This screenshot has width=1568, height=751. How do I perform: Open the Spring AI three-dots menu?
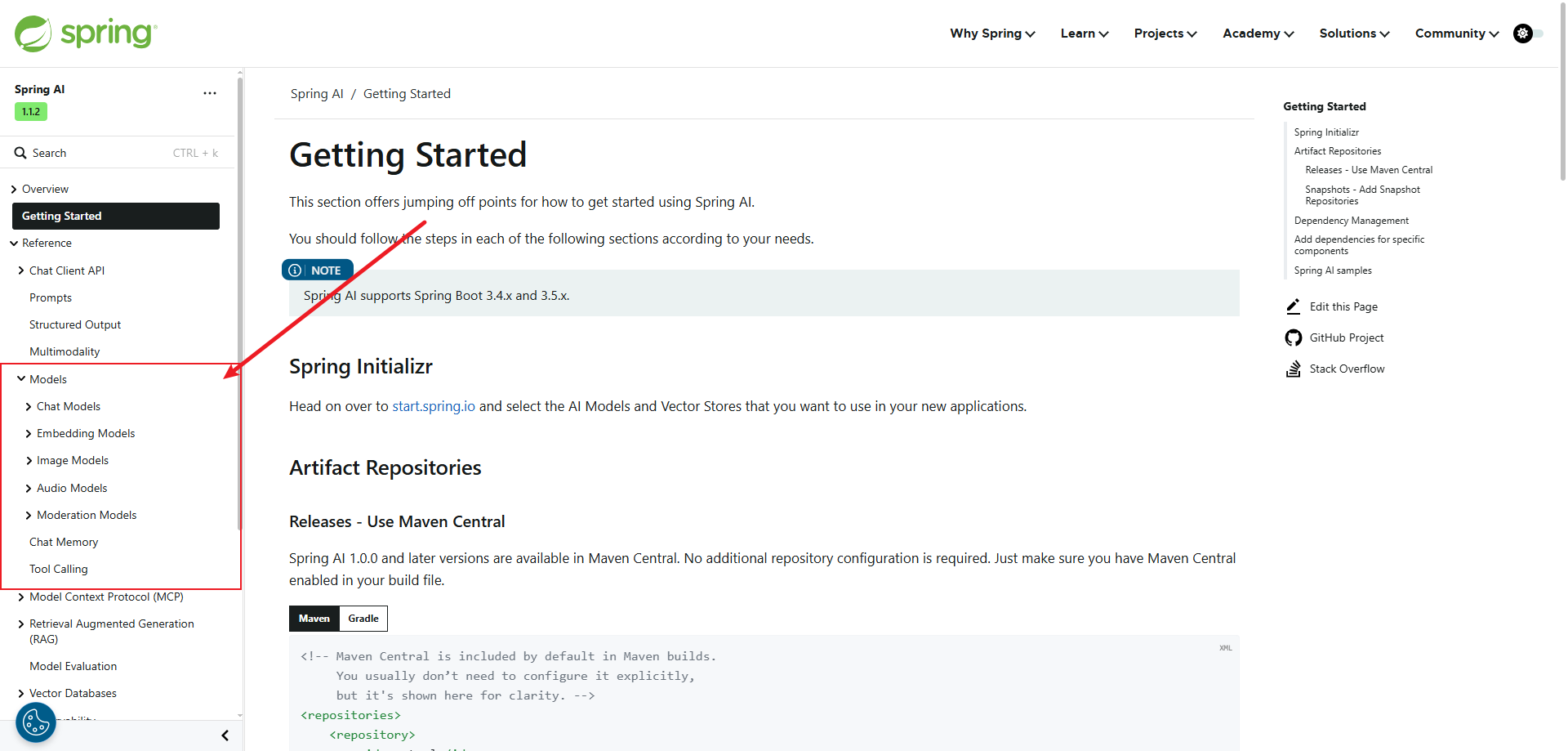210,93
